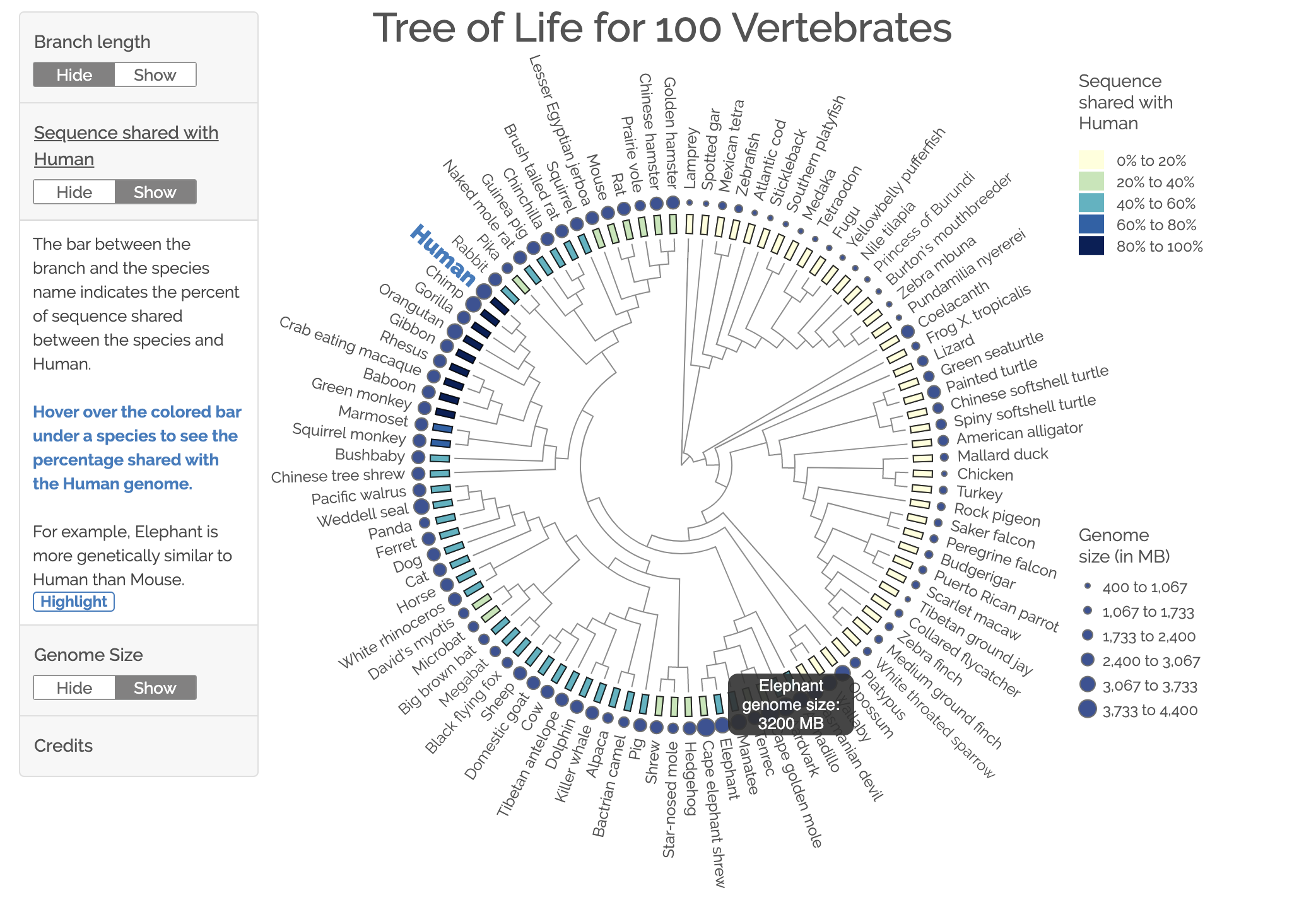The height and width of the screenshot is (917, 1316).
Task: Expand the Genome Size panel header
Action: 88,655
